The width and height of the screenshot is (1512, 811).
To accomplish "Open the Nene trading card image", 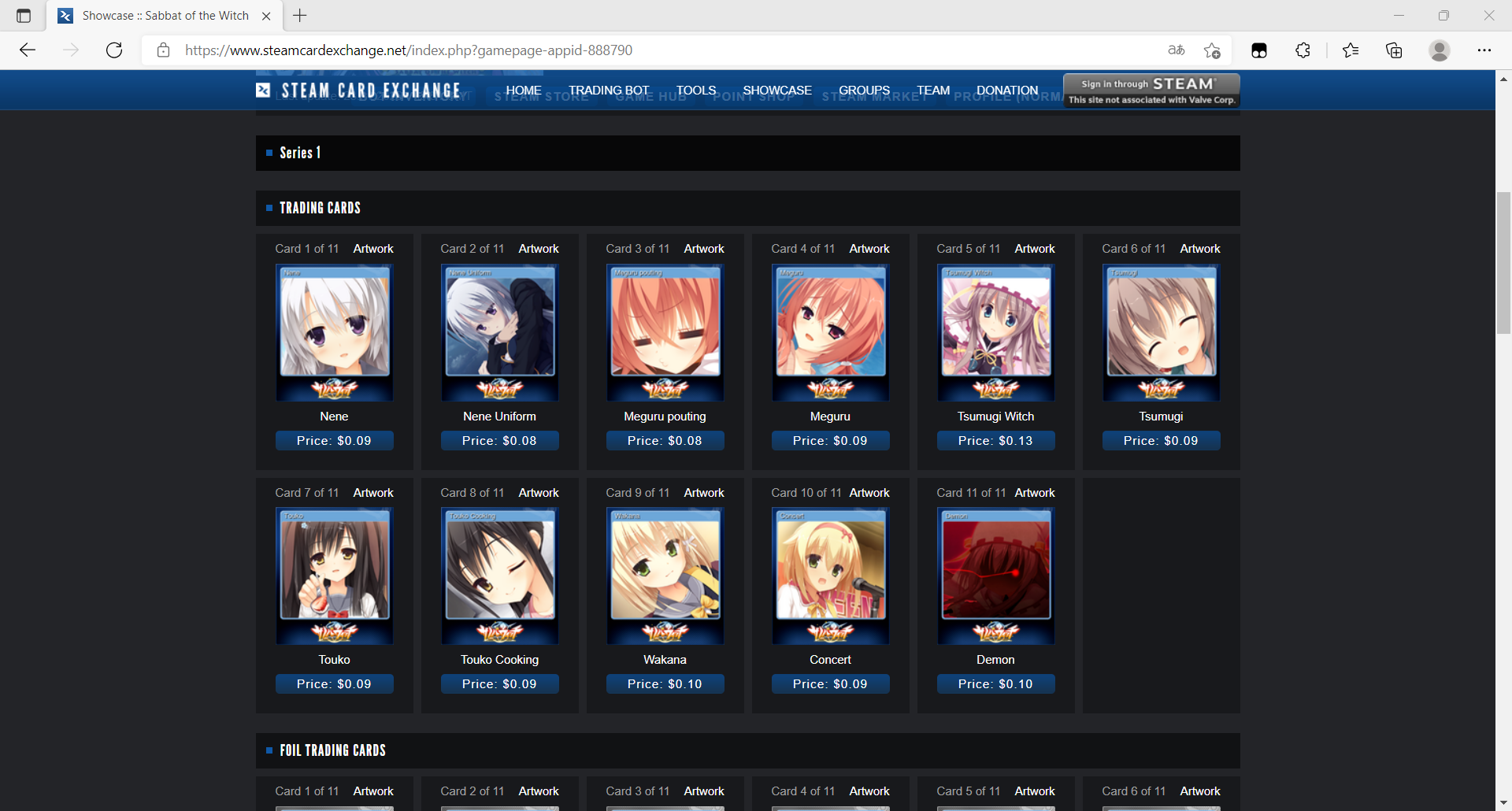I will tap(335, 332).
